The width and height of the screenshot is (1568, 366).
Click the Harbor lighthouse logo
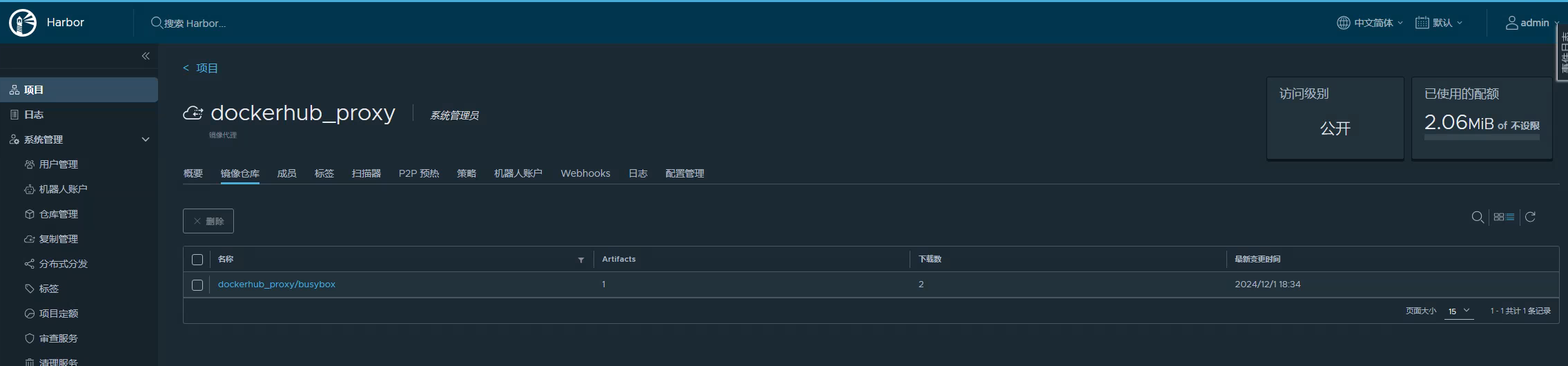click(22, 23)
